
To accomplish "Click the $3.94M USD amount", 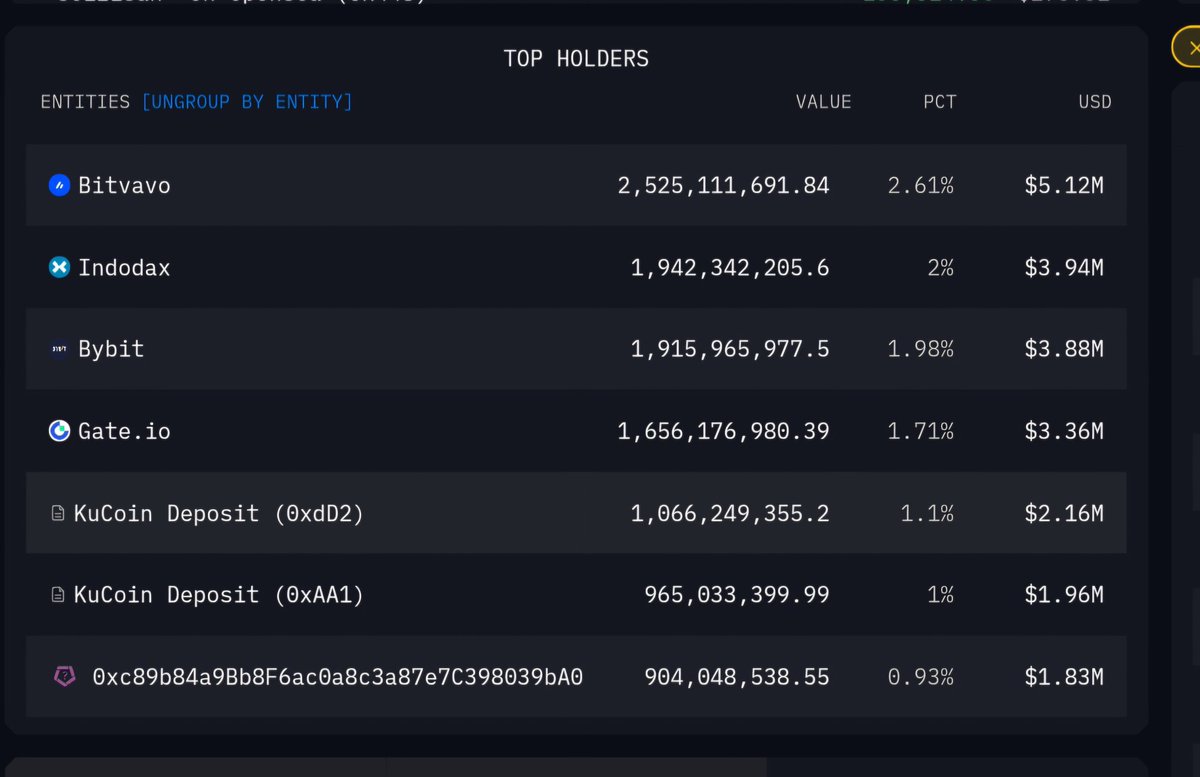I will pyautogui.click(x=1064, y=268).
